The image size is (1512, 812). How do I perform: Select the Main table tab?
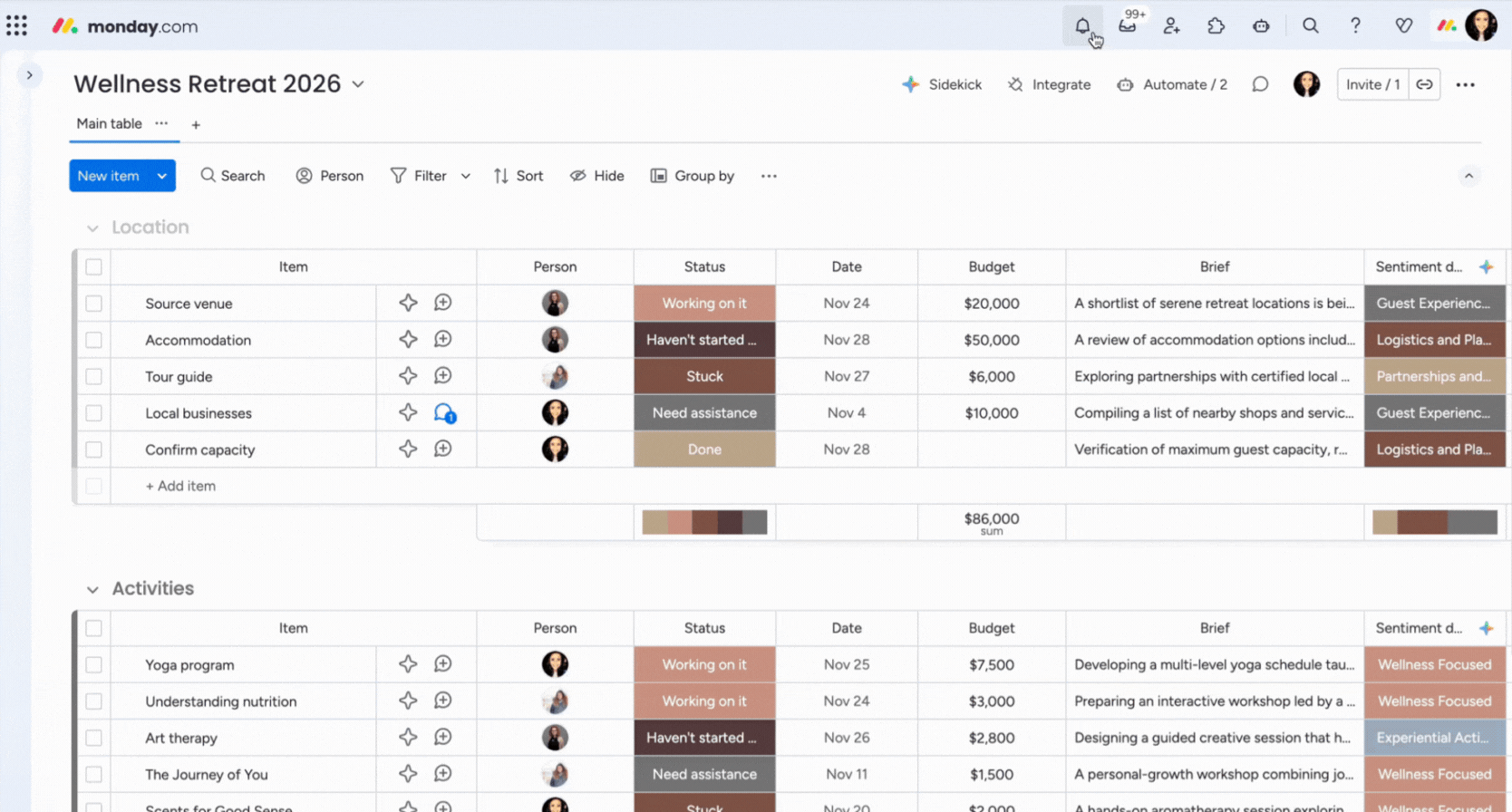[109, 124]
